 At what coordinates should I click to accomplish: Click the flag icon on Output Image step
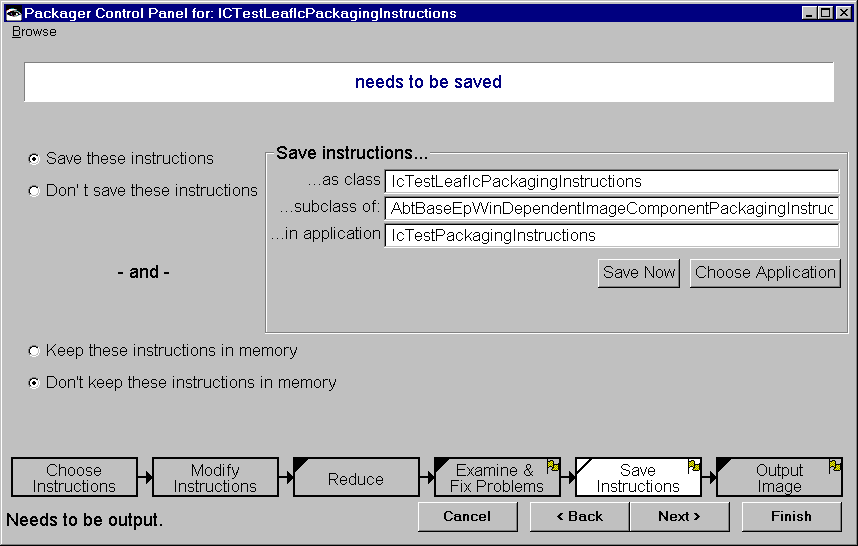point(834,466)
